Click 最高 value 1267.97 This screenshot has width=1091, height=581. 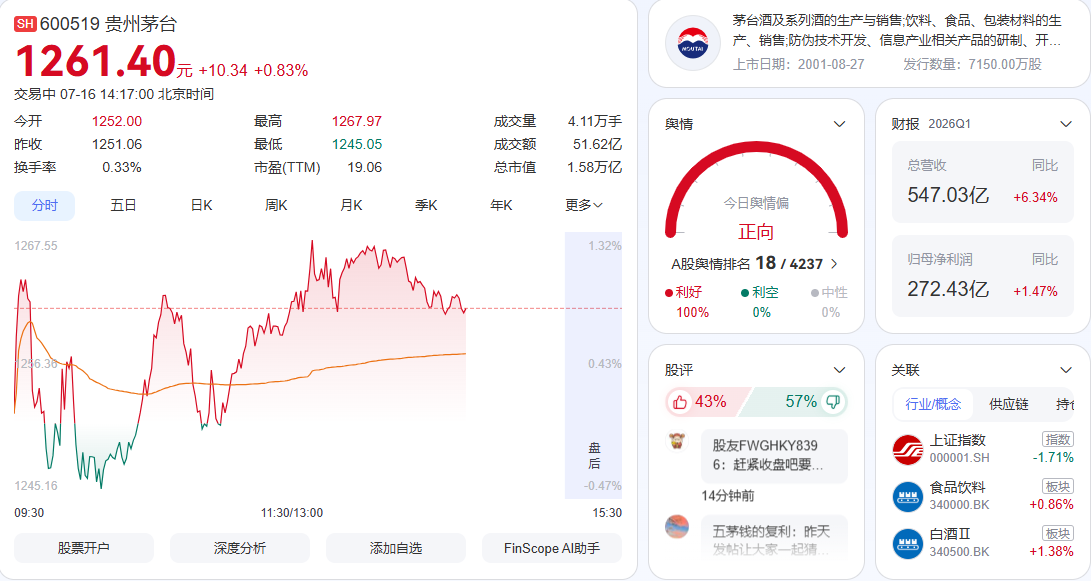pyautogui.click(x=357, y=121)
